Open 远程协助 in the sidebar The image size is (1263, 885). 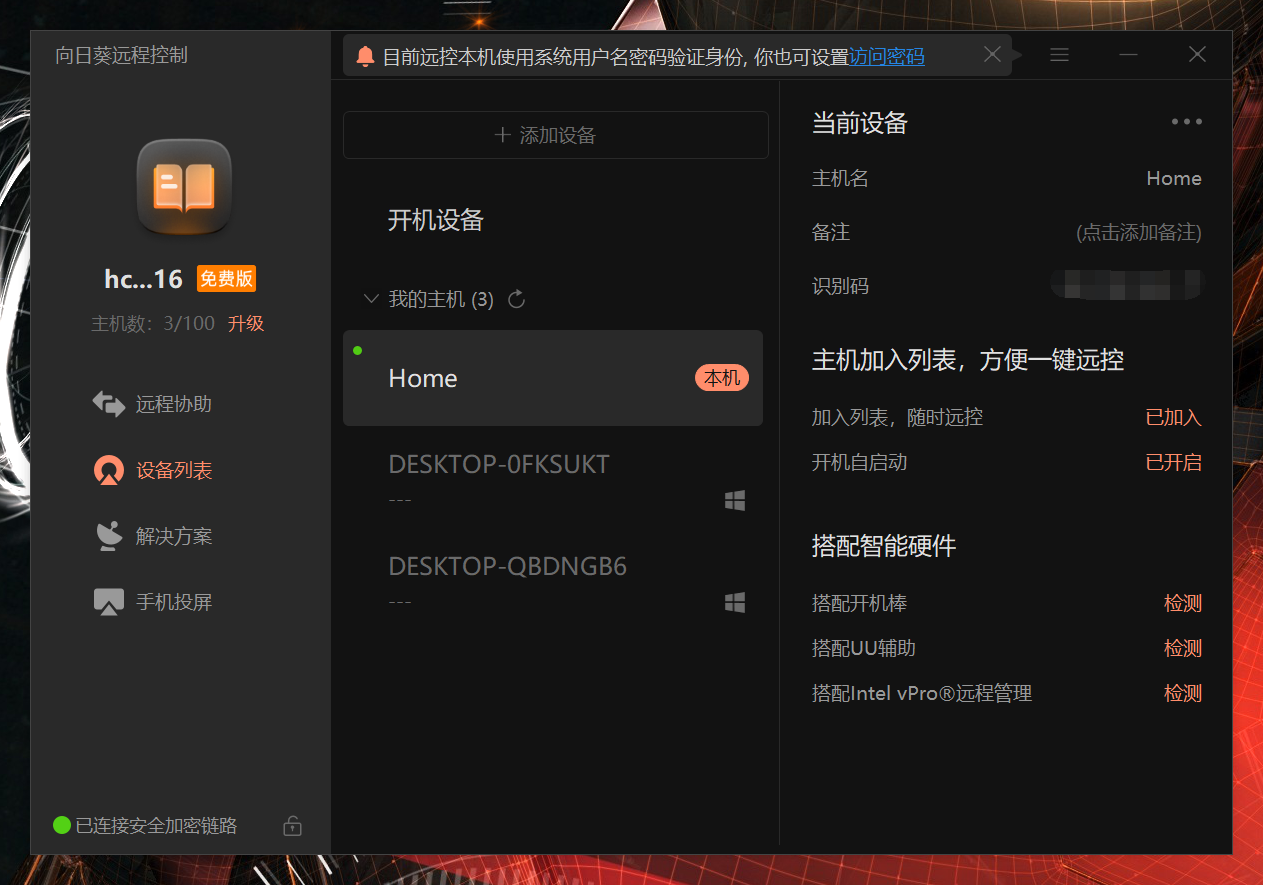[x=174, y=405]
